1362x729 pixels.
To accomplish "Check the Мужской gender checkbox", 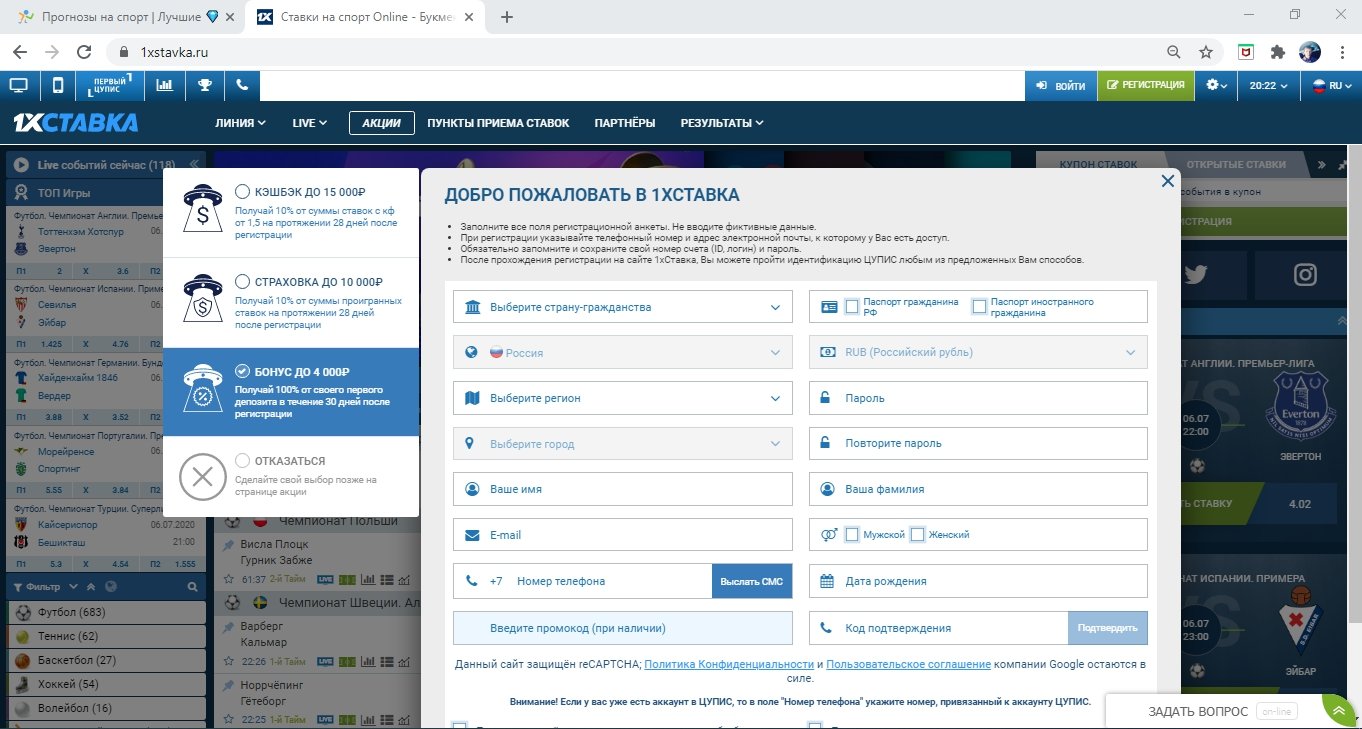I will (852, 535).
